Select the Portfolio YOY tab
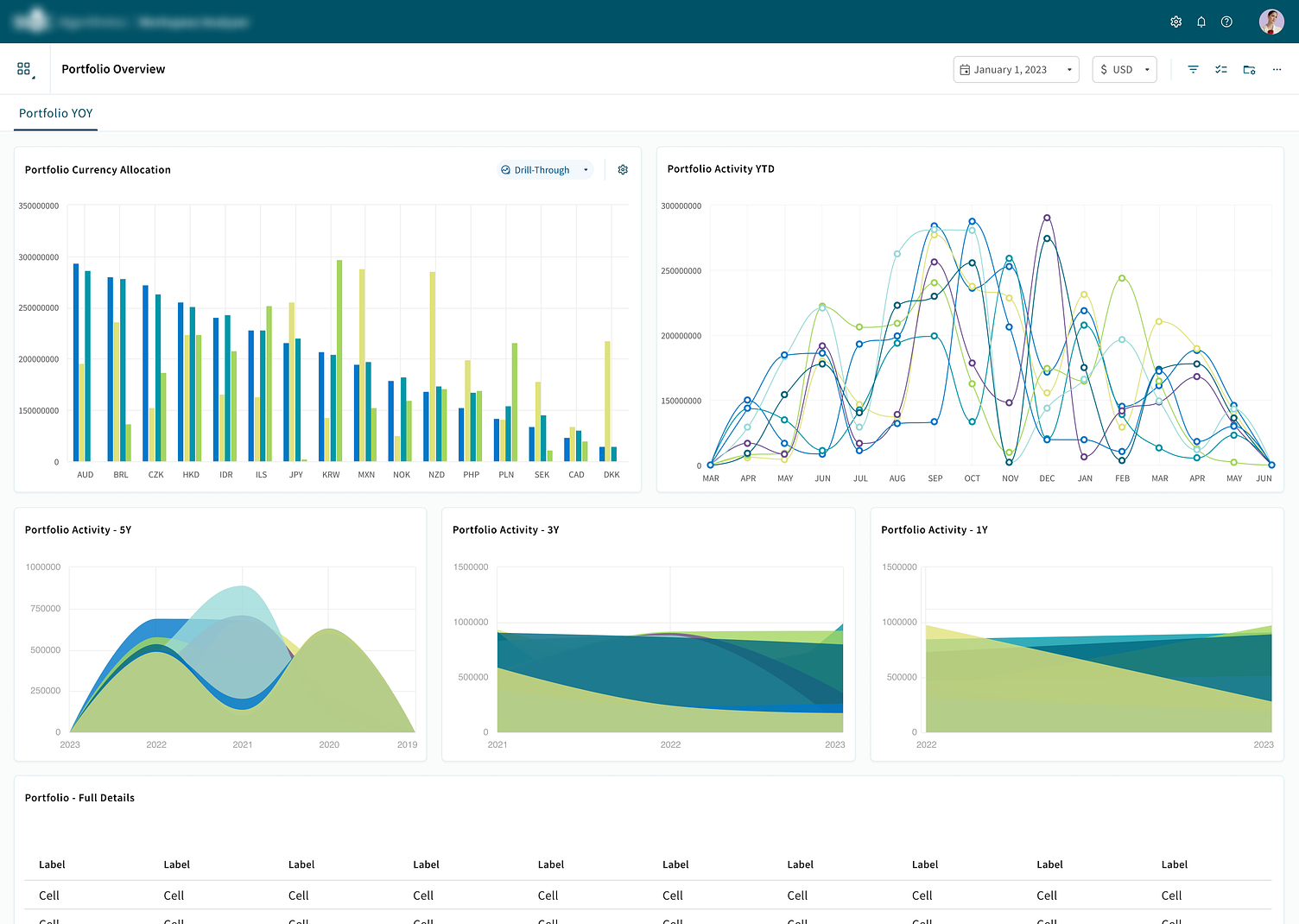1299x924 pixels. [55, 113]
